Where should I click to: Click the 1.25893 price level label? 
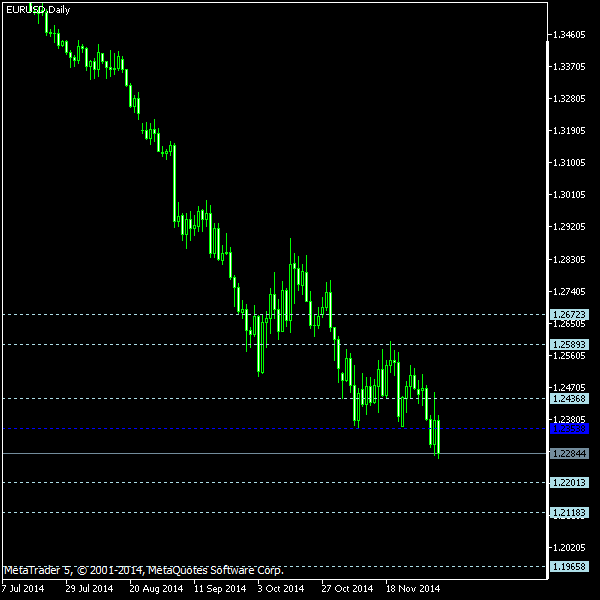click(x=569, y=344)
